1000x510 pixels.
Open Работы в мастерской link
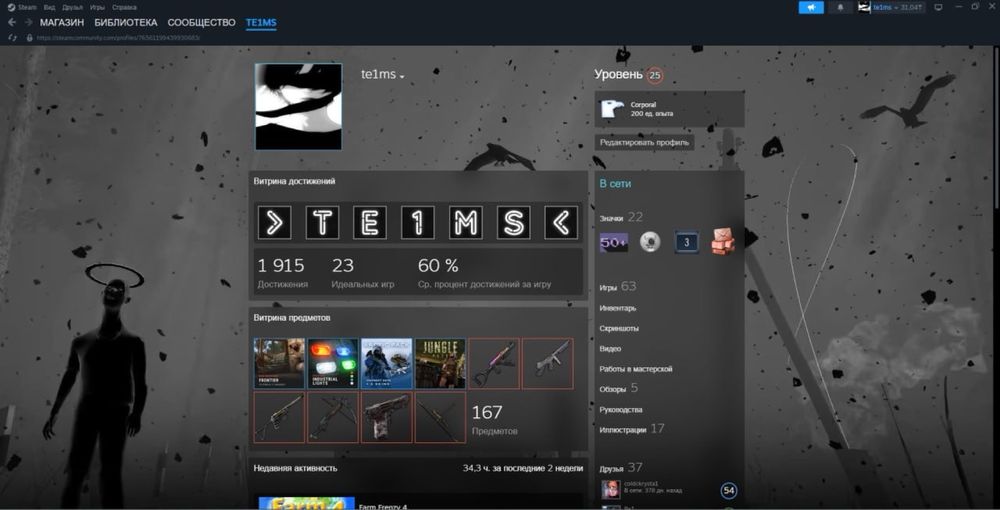click(635, 370)
